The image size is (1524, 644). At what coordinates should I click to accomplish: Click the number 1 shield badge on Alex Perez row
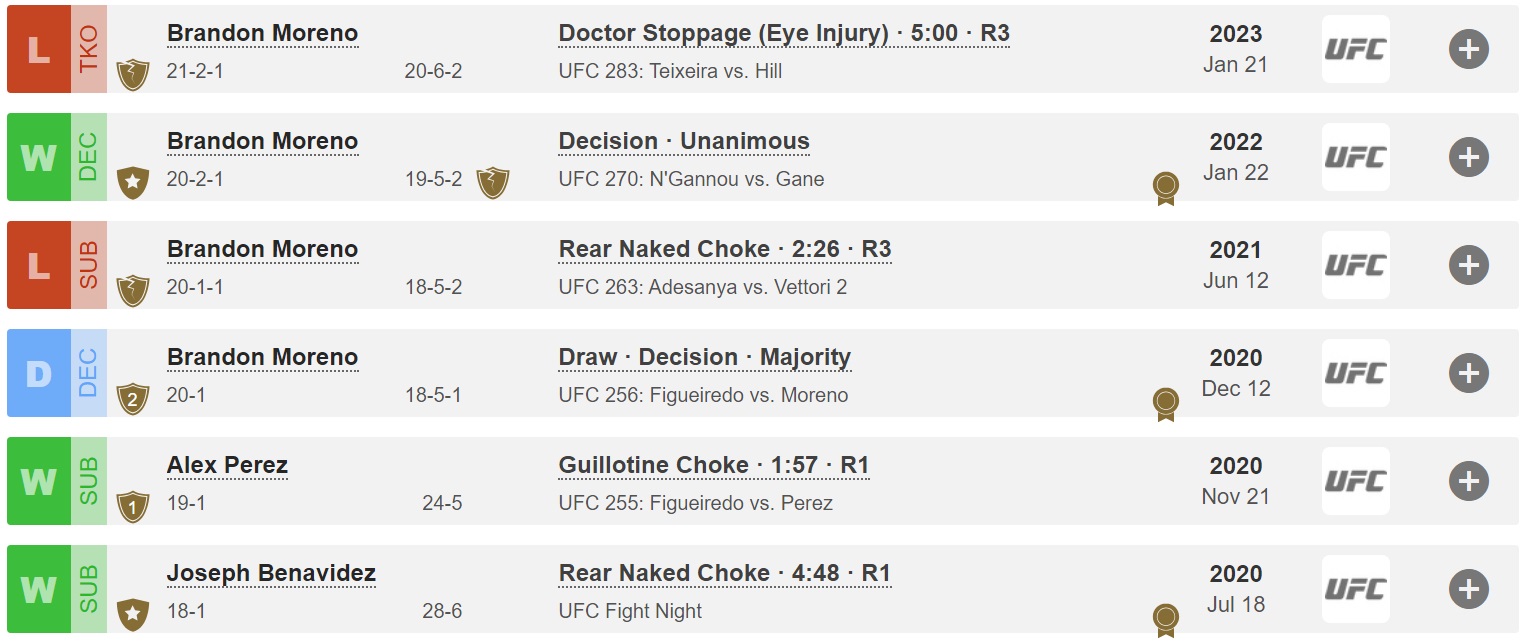(133, 506)
